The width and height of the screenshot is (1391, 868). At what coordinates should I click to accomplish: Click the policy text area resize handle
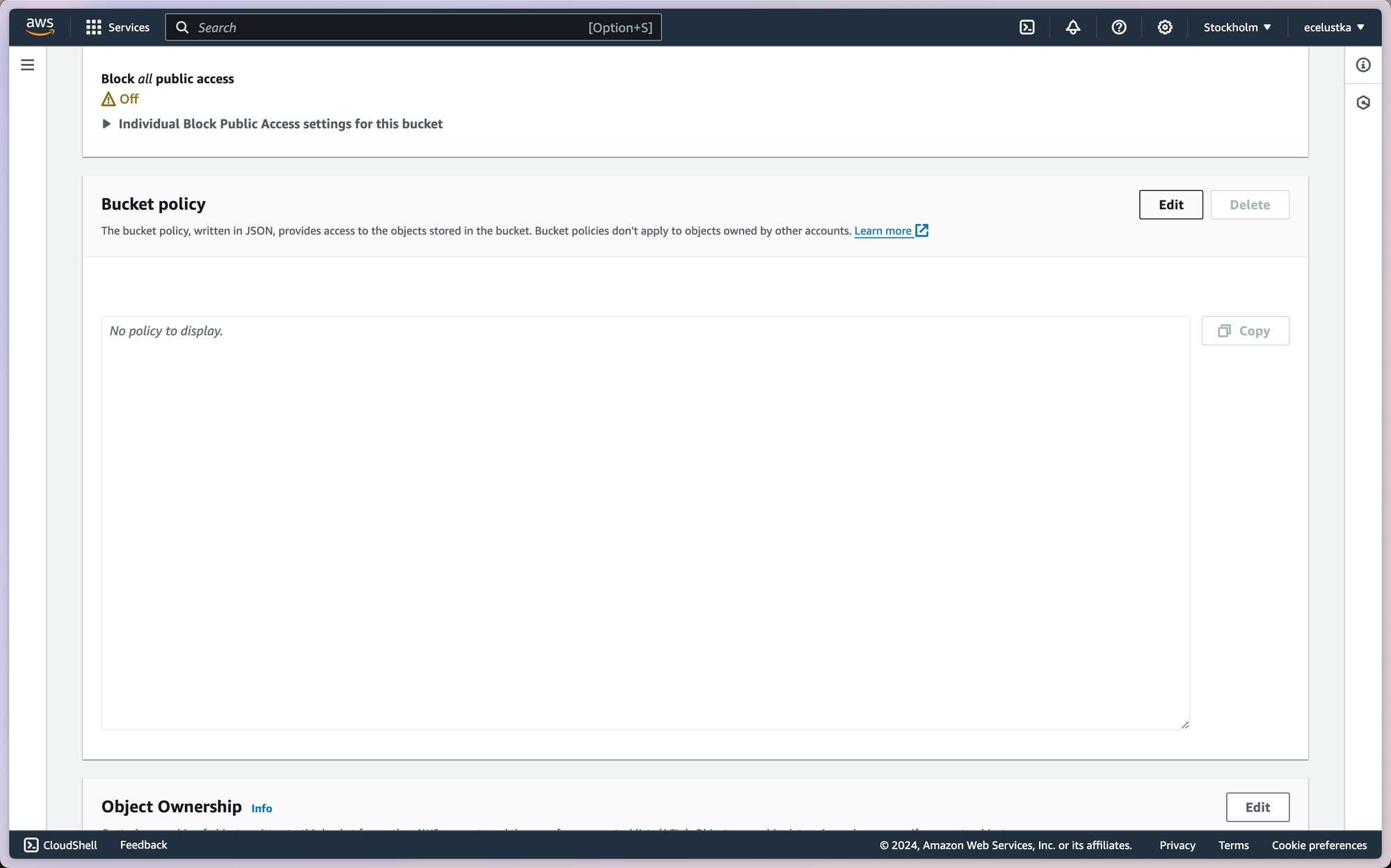pyautogui.click(x=1184, y=725)
